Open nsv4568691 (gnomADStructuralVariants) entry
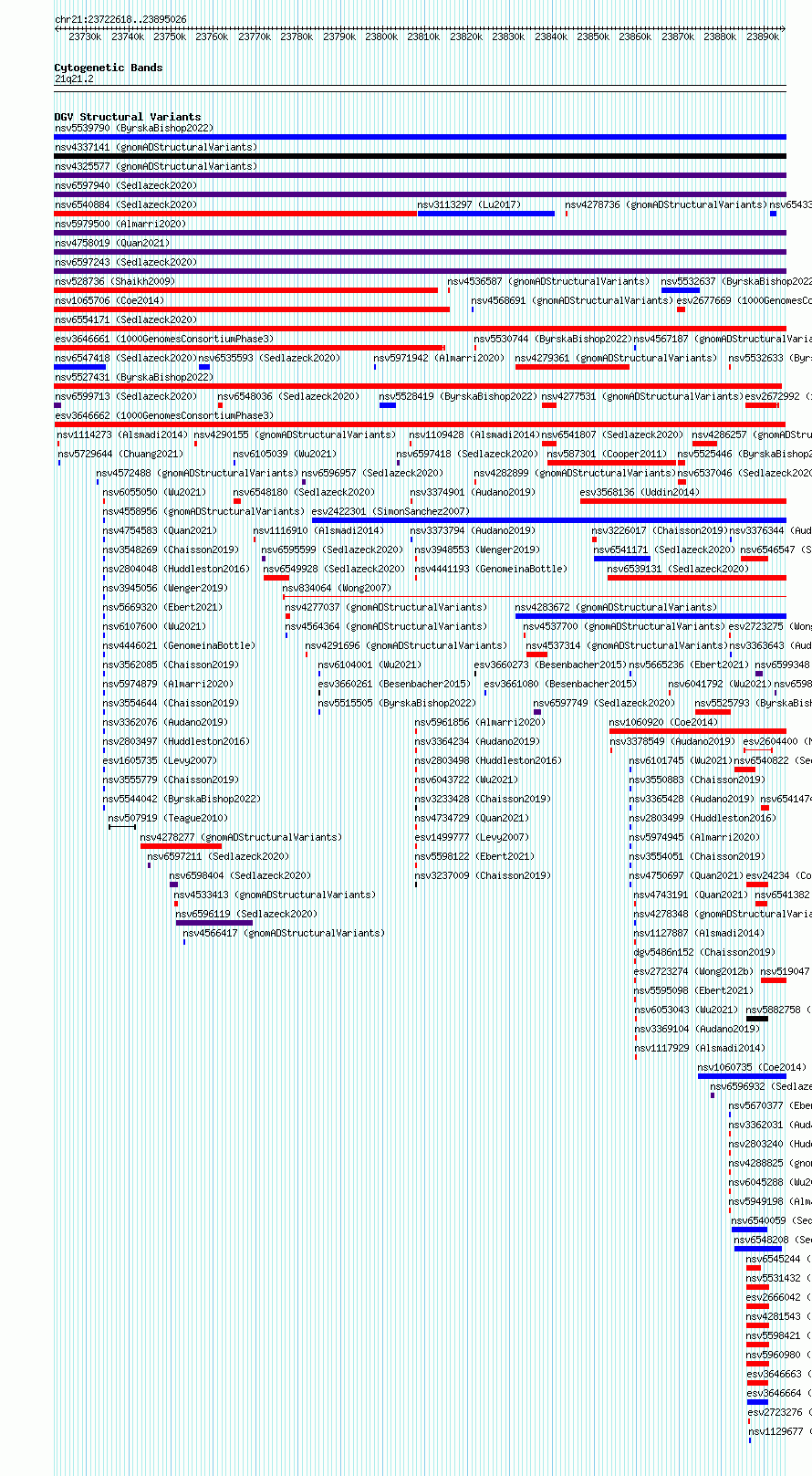Viewport: 812px width, 1476px height. 571,300
